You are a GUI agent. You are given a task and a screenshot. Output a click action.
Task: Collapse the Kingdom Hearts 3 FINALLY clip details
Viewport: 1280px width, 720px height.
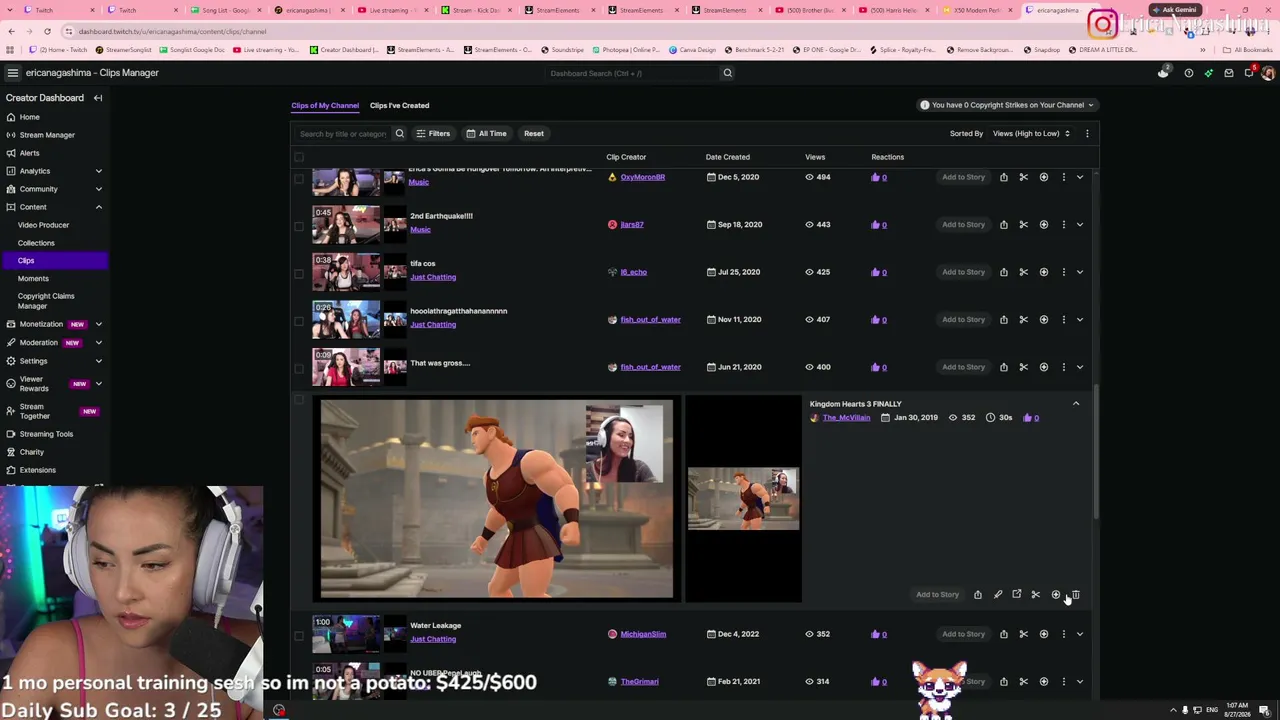1076,404
